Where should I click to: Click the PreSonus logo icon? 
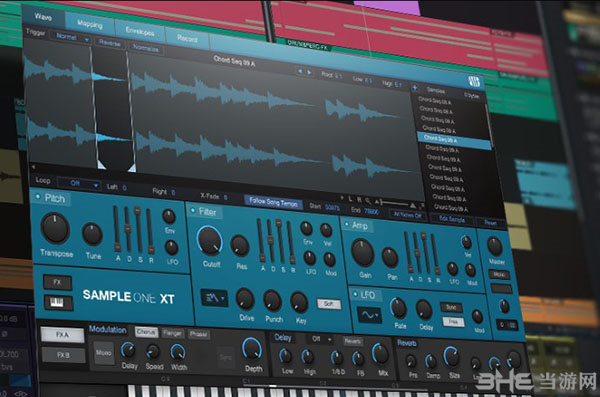point(474,81)
